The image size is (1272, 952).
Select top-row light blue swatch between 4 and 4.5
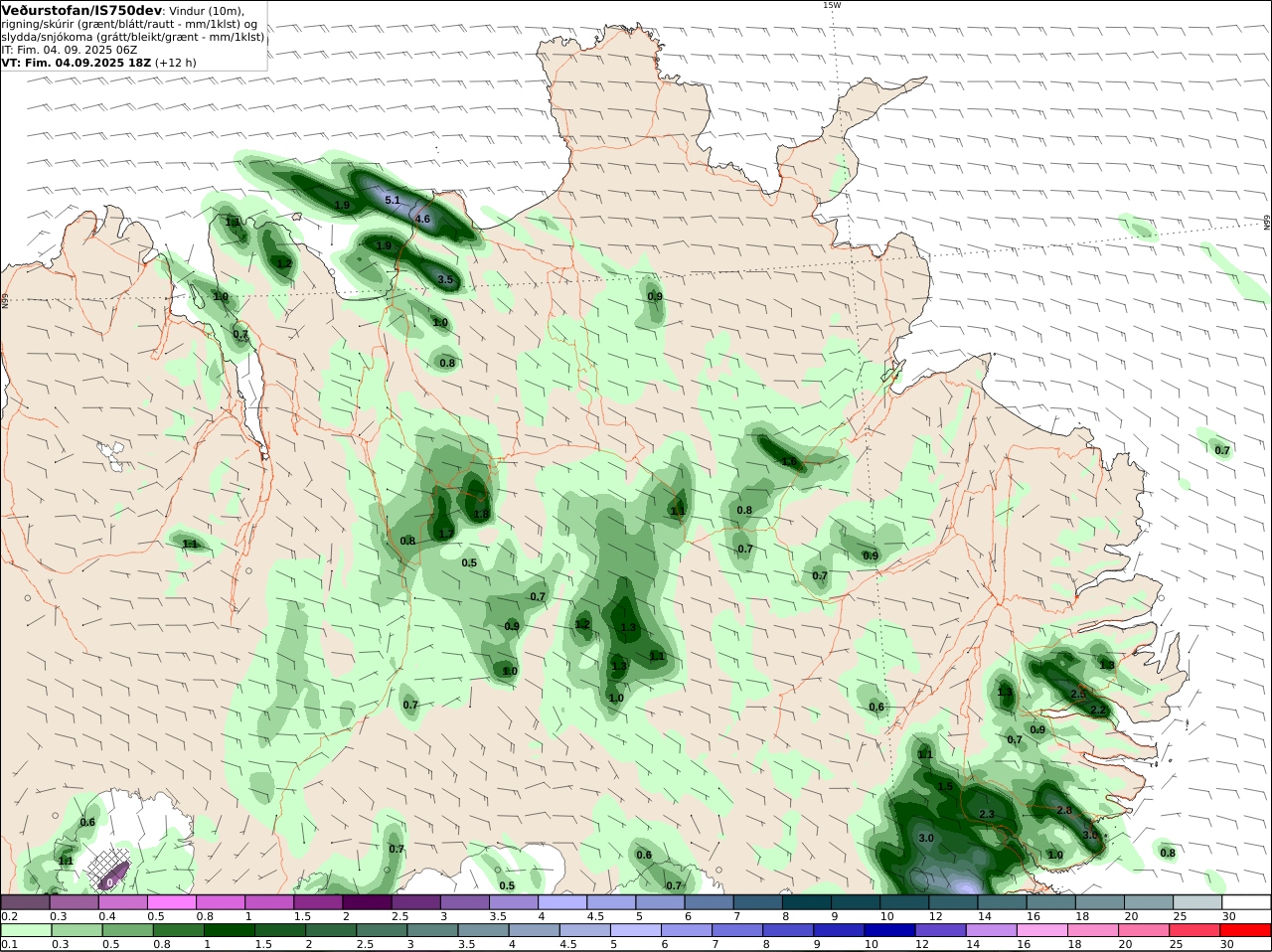562,902
